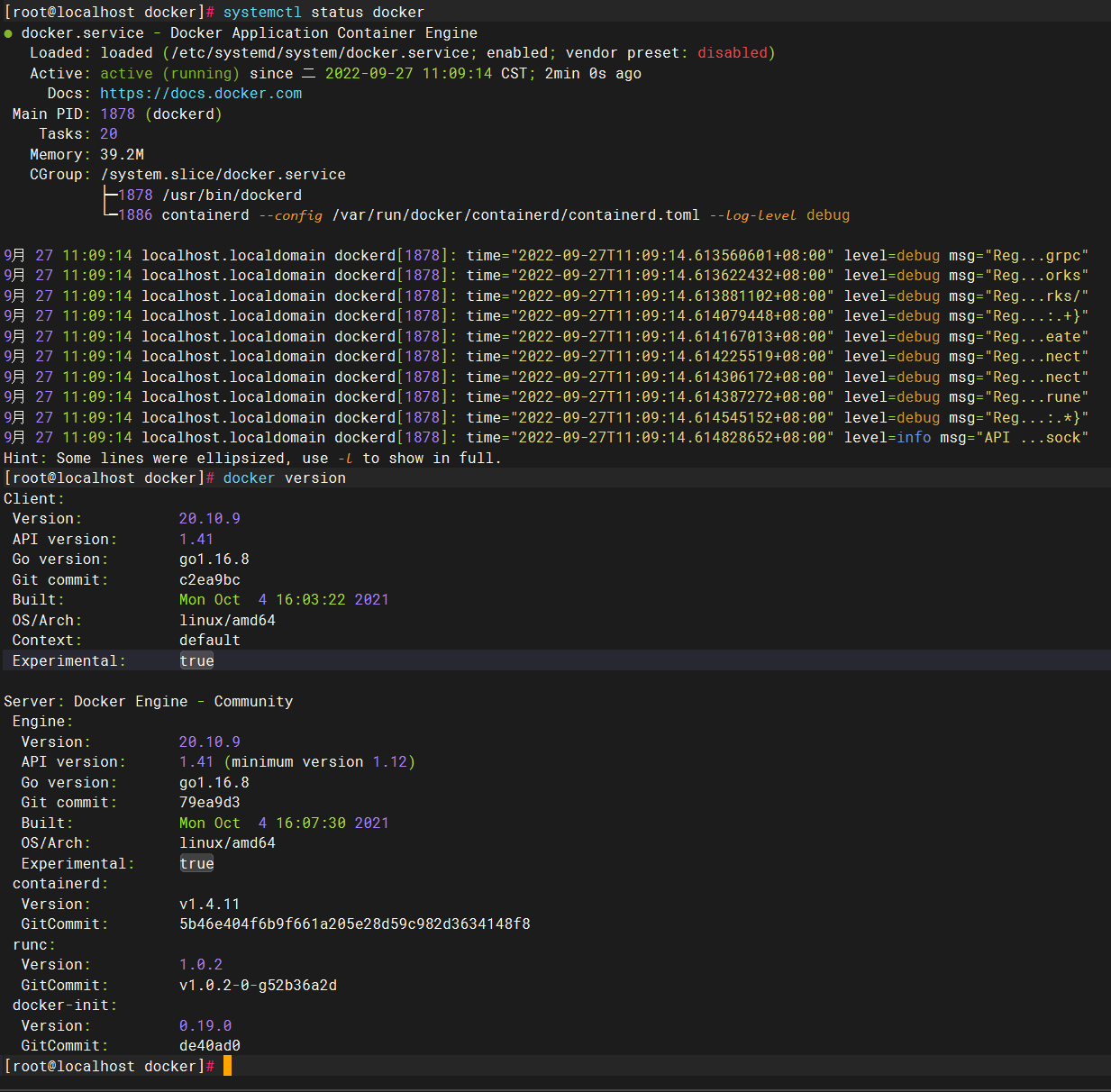Open the https://docs.docker.com link
1111x1092 pixels.
(201, 94)
